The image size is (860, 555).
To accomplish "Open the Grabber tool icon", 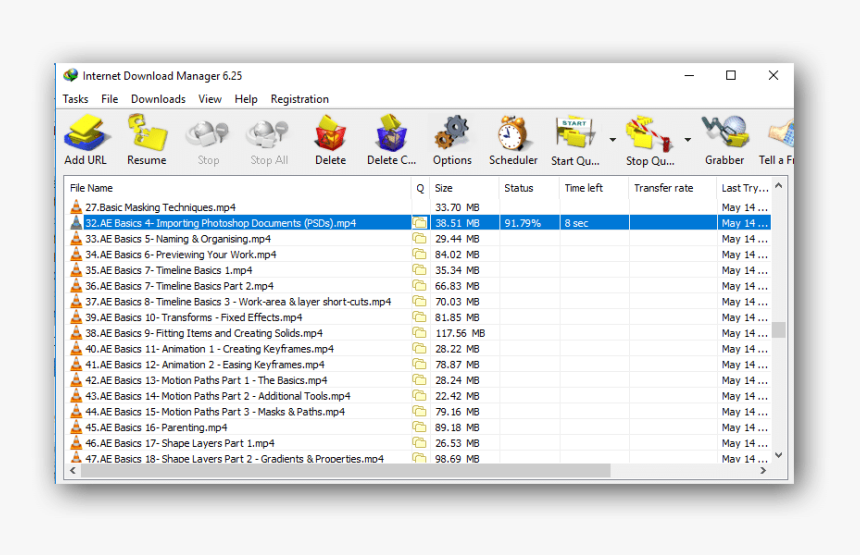I will [x=725, y=132].
